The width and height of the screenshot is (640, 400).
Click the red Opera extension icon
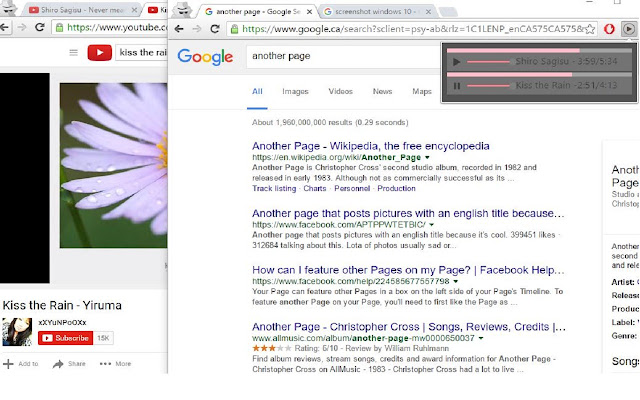click(x=609, y=29)
